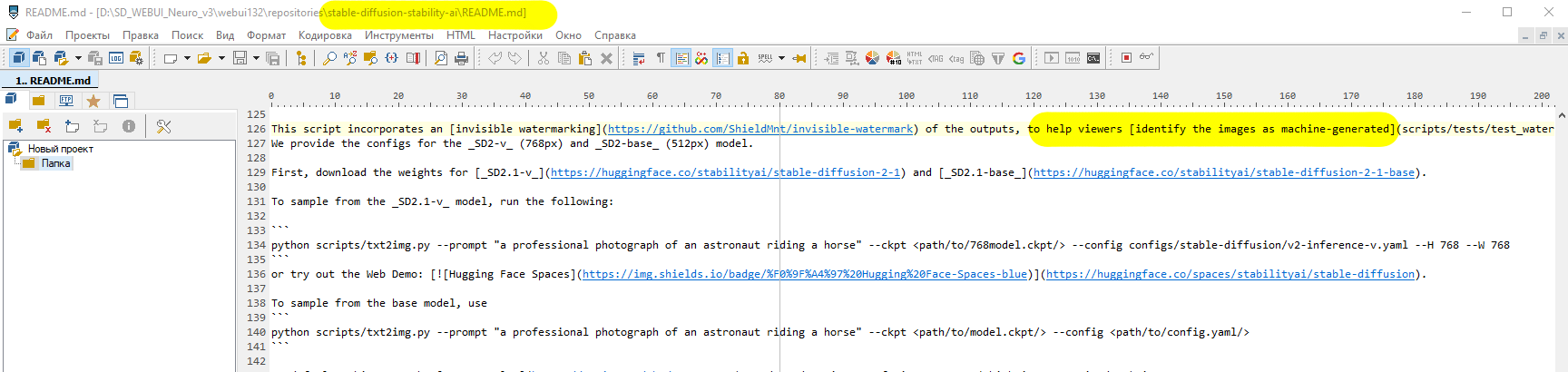Toggle stay-on-top pin
The height and width of the screenshot is (372, 1568).
point(799,58)
